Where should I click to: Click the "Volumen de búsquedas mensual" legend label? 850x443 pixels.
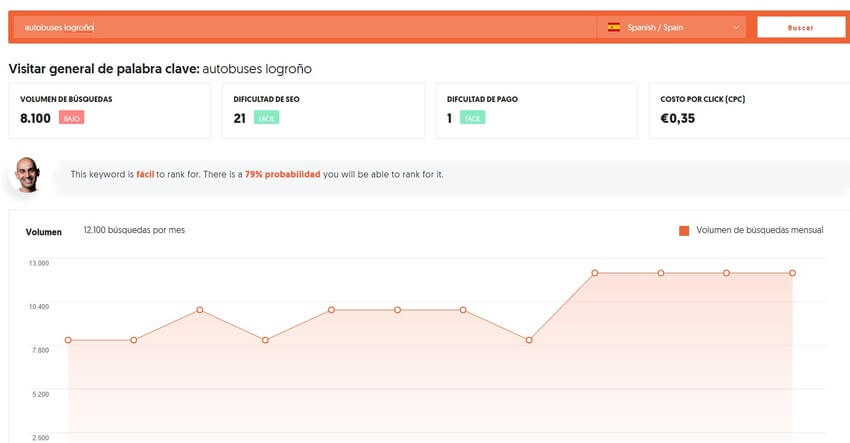(x=759, y=230)
